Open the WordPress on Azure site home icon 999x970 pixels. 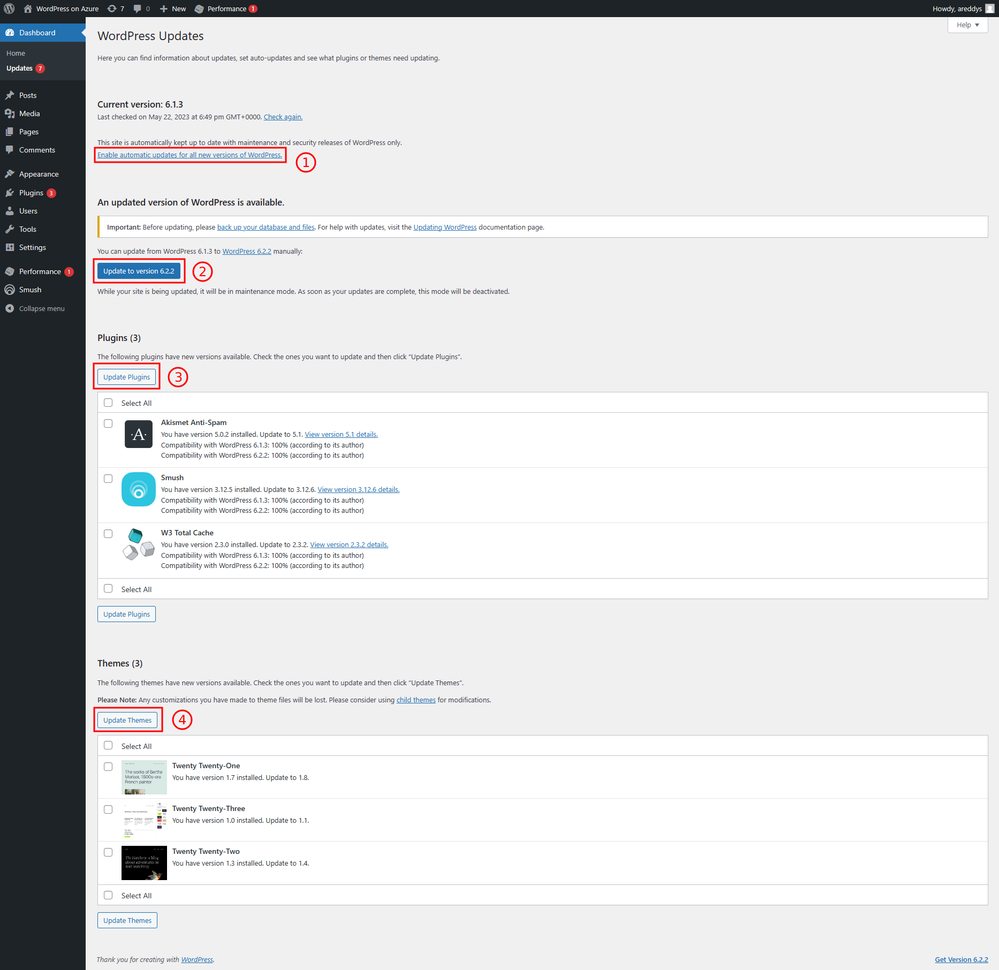coord(27,8)
